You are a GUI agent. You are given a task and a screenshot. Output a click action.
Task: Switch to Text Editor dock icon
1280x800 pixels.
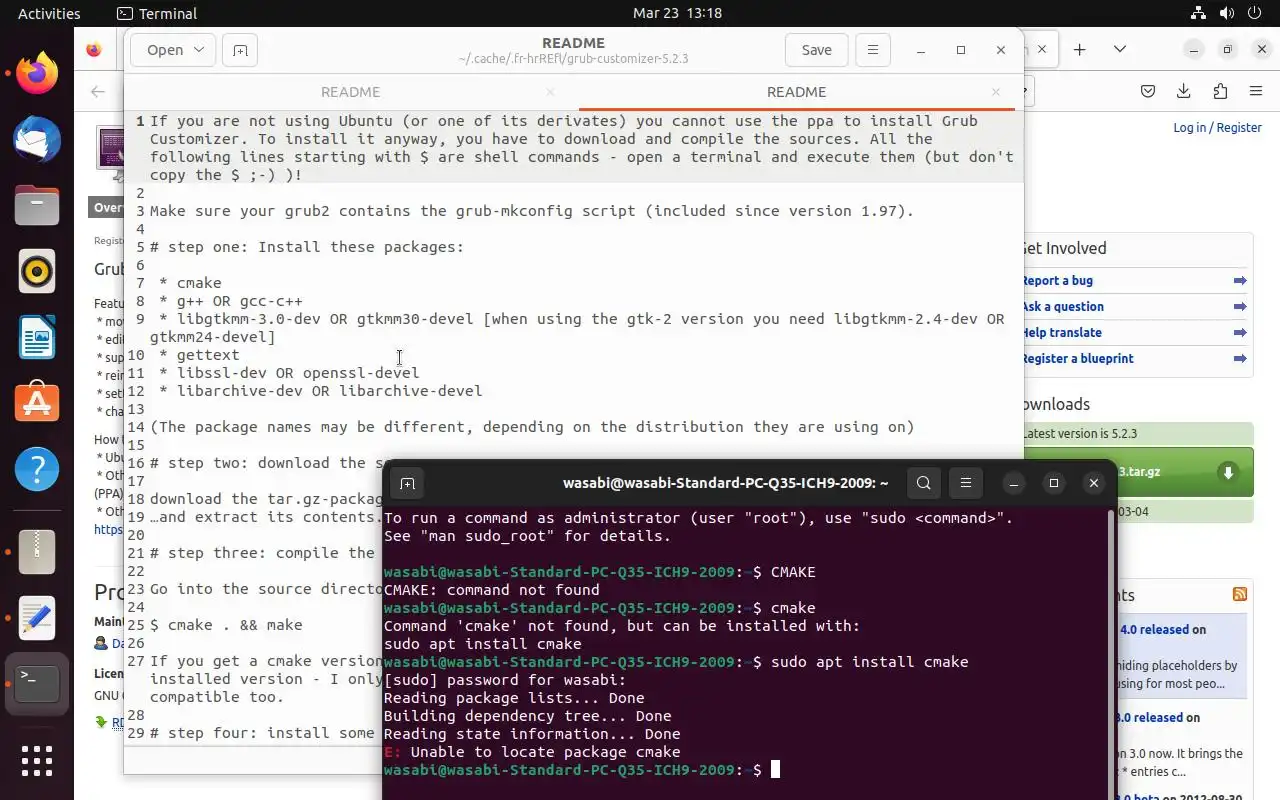(37, 618)
